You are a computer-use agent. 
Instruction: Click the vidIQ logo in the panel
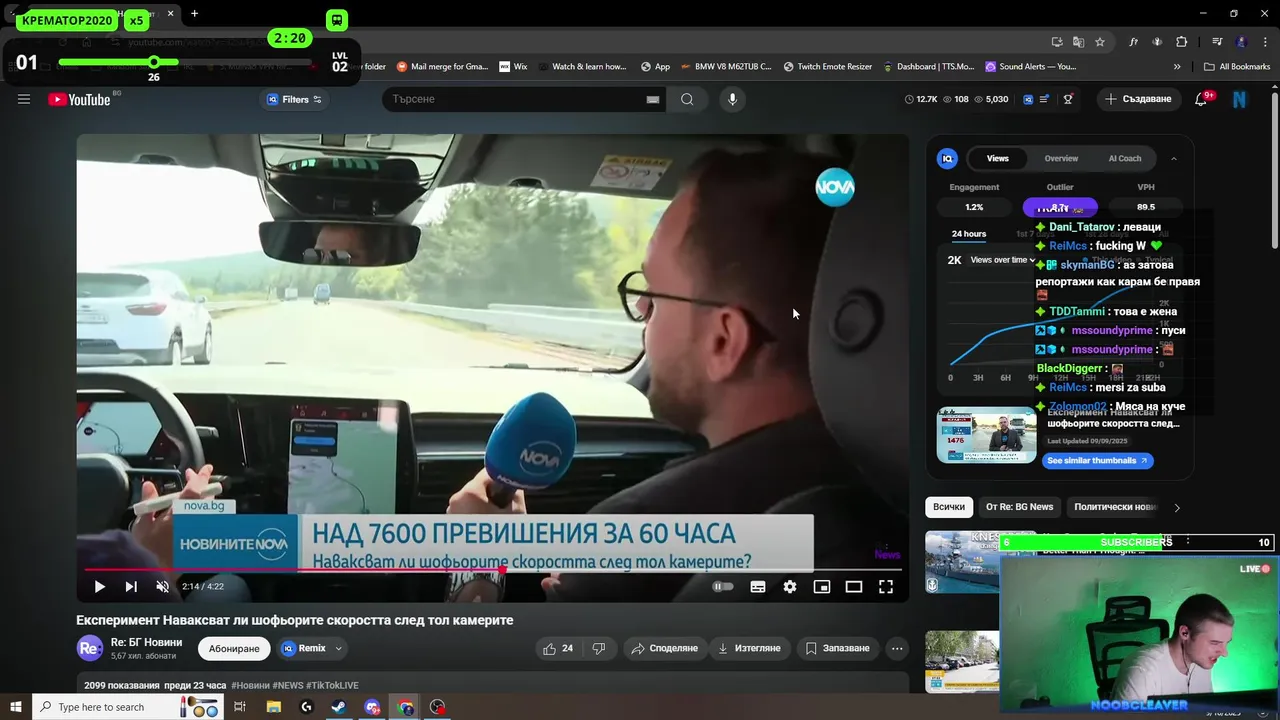(x=947, y=158)
